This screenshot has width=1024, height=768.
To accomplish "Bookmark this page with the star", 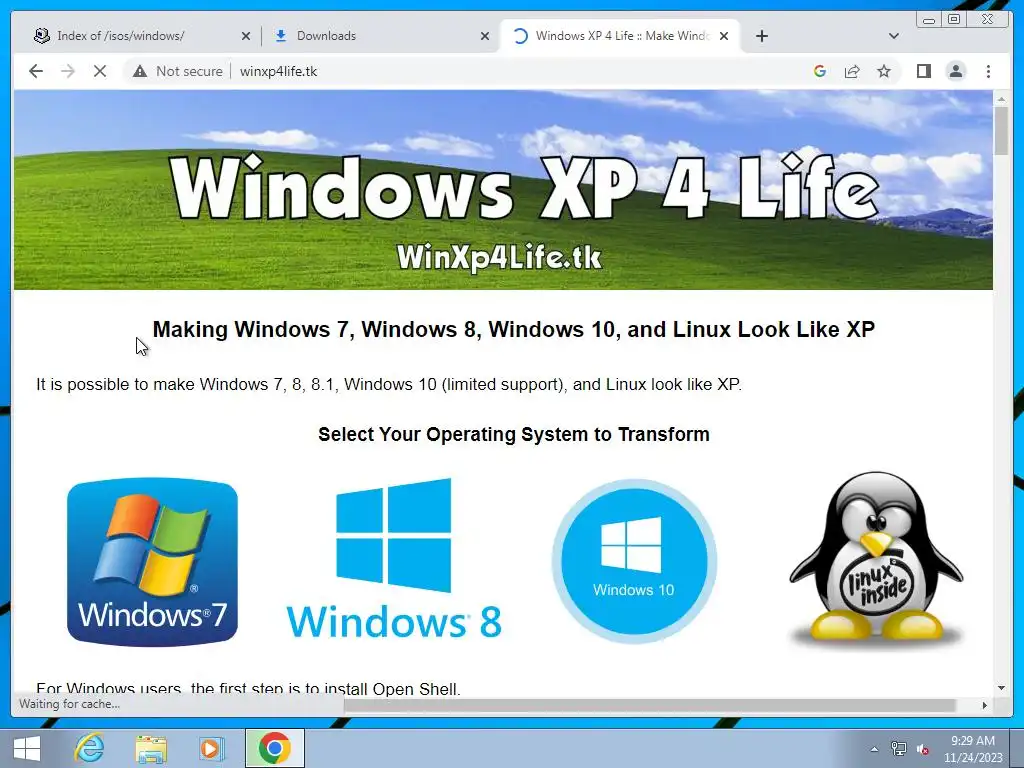I will point(884,71).
